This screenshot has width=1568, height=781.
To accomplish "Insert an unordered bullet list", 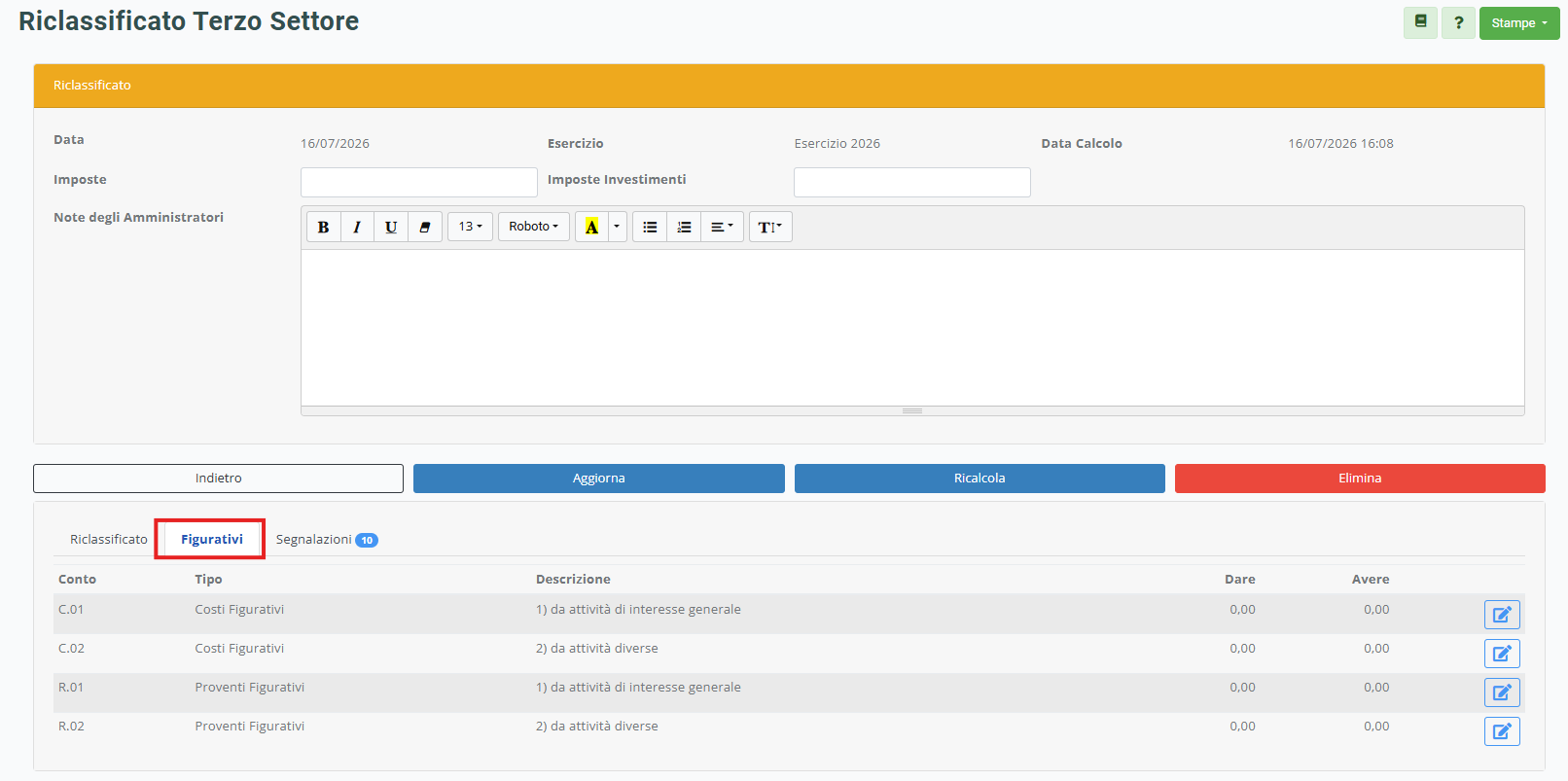I will click(x=650, y=227).
